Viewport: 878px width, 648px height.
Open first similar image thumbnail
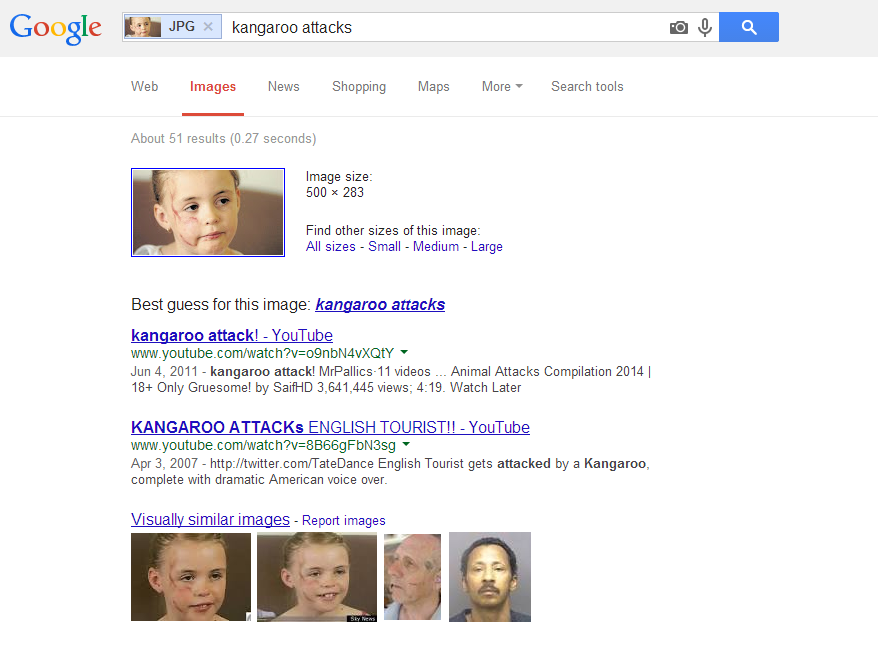191,577
